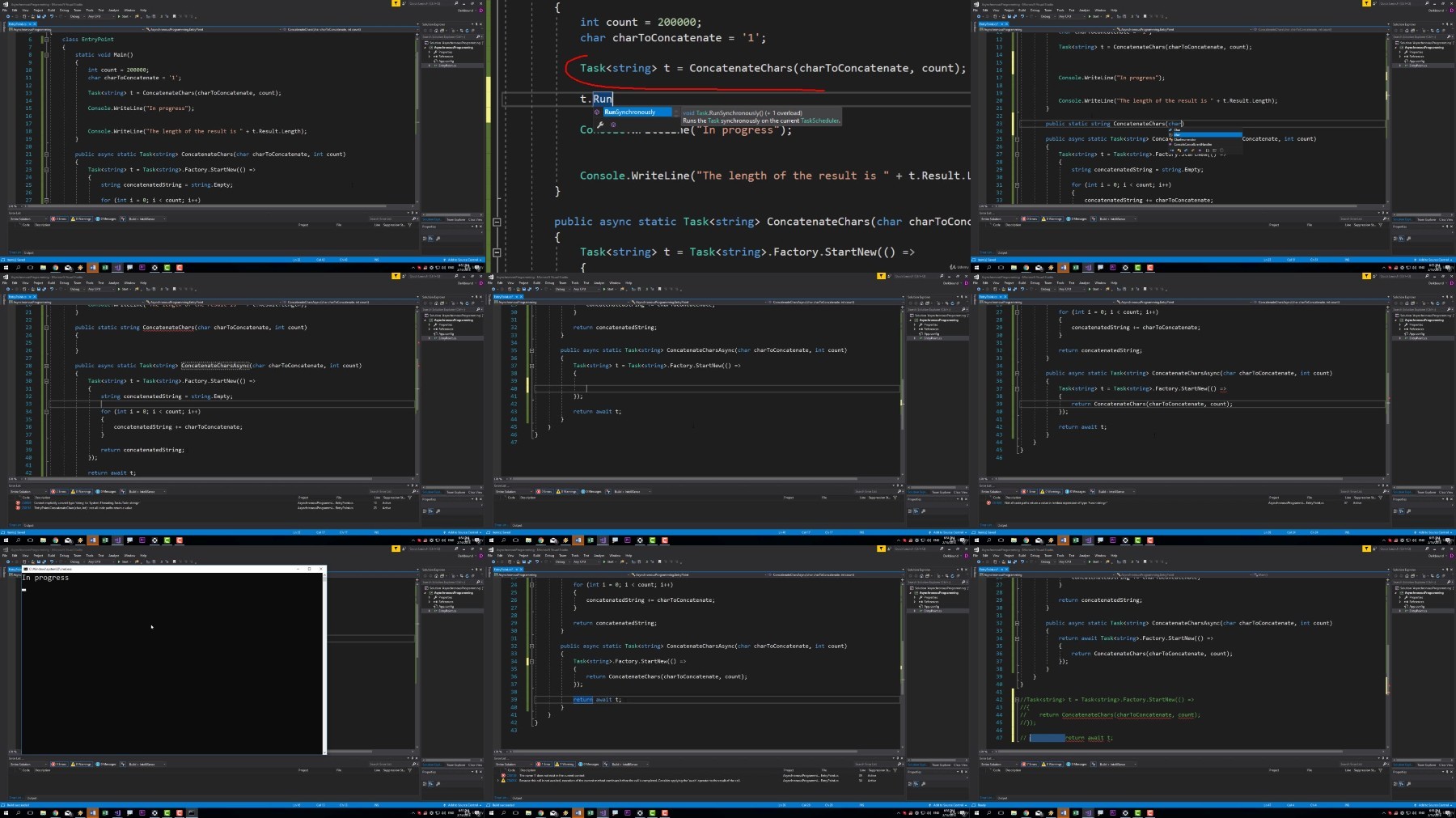
Task: Expand References node in class EntryPoint frame Solution Explorer
Action: [x=430, y=57]
